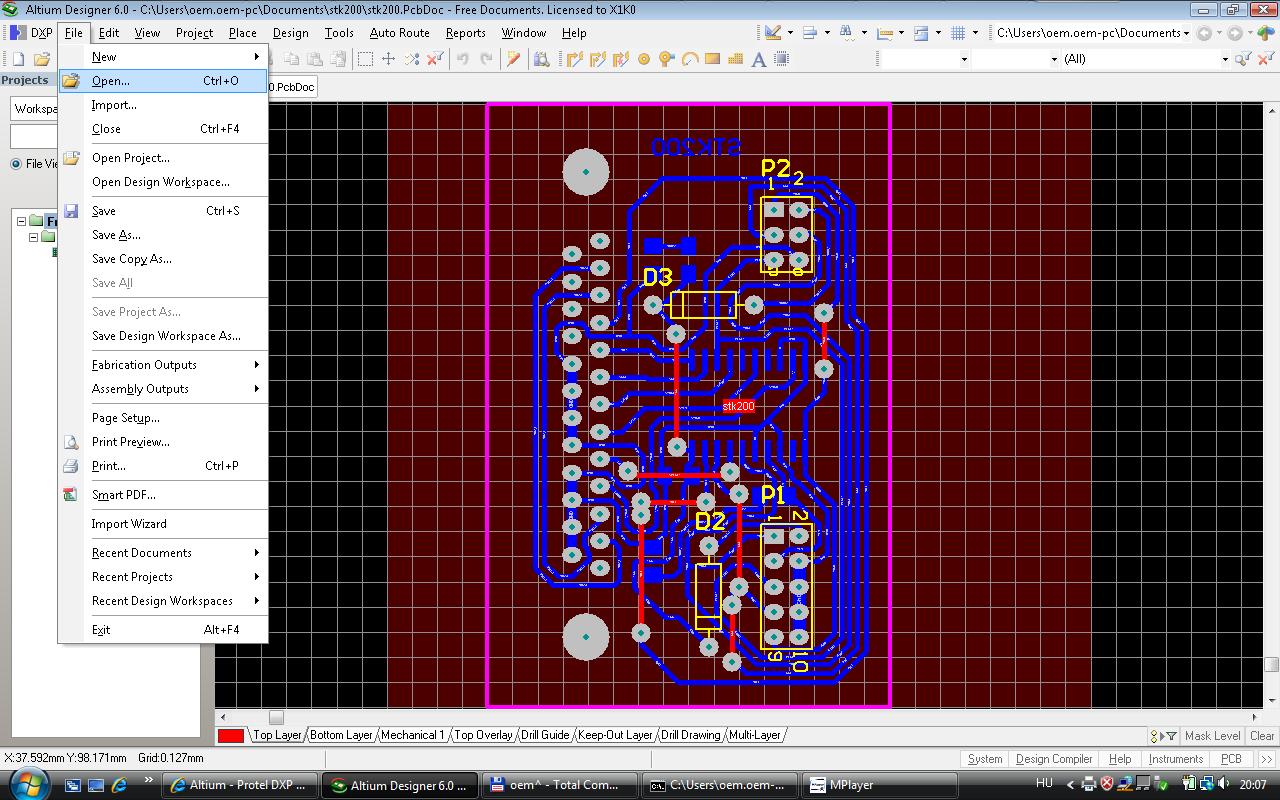Click the PCB panel button

tap(1231, 759)
